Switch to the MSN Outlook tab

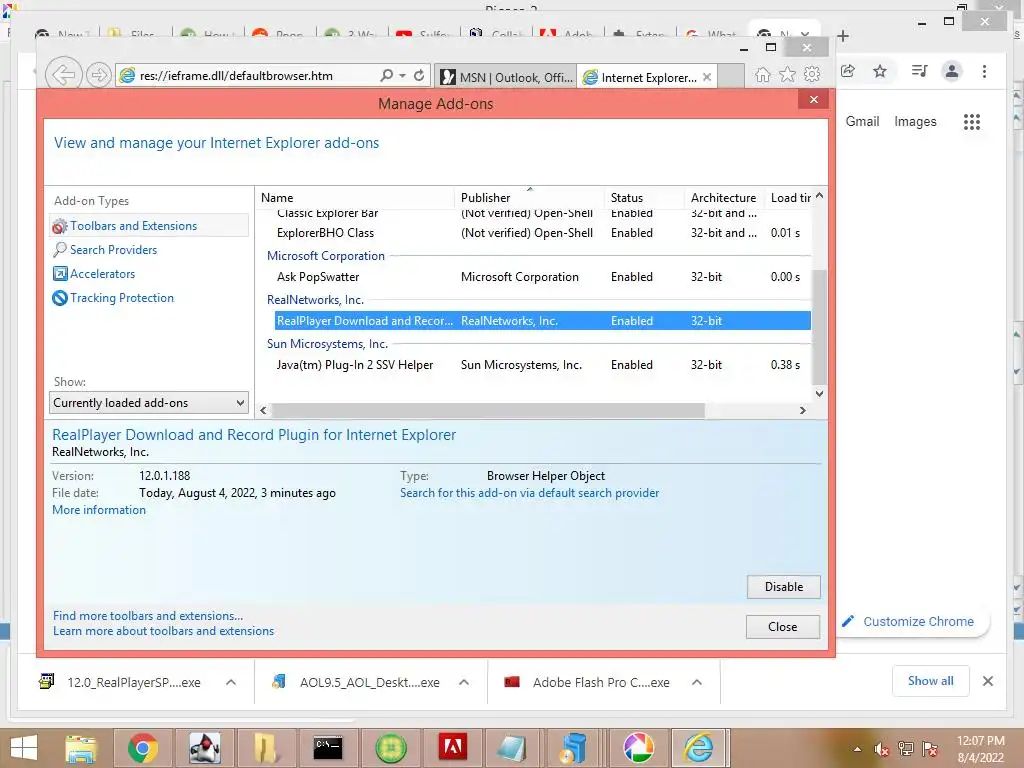click(x=505, y=77)
